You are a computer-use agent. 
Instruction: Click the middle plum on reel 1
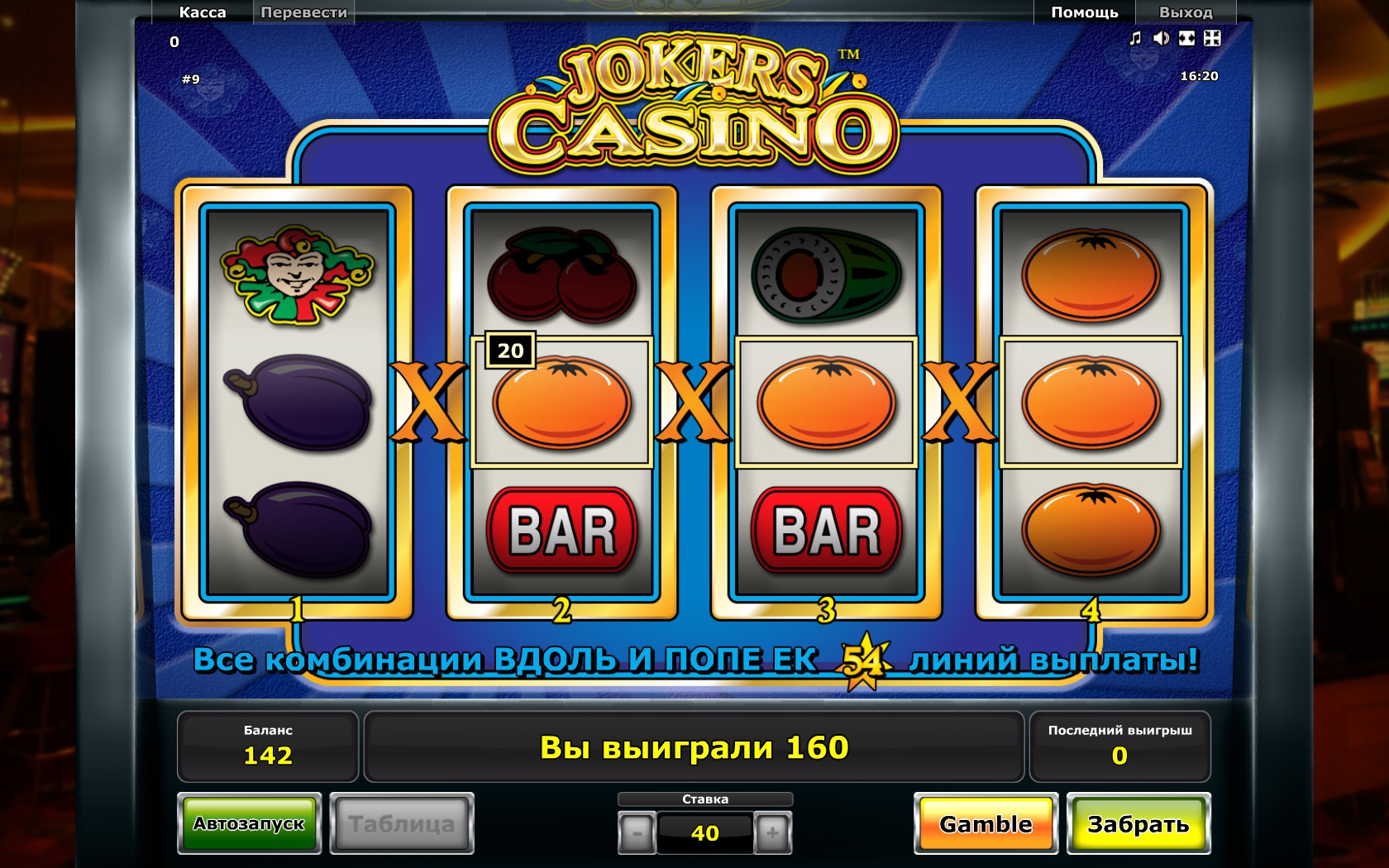pos(298,403)
